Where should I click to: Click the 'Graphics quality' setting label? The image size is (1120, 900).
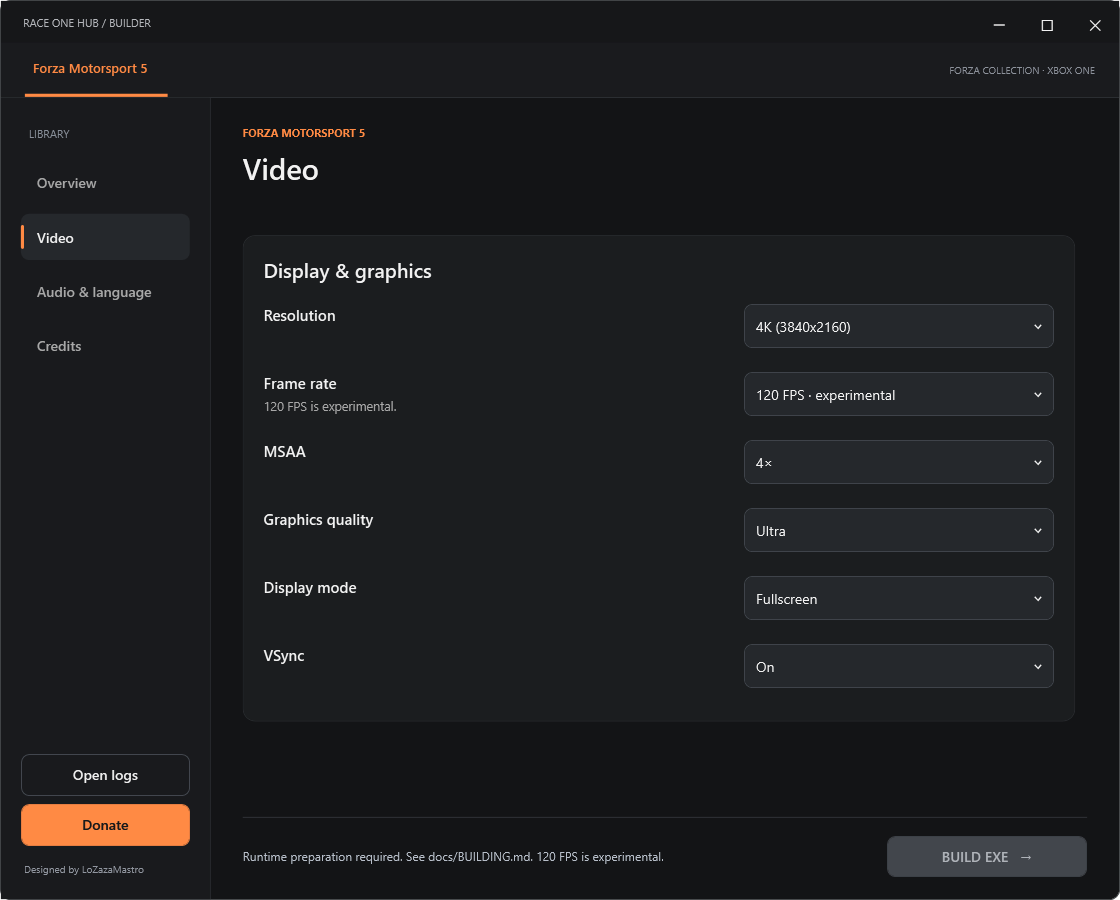318,520
